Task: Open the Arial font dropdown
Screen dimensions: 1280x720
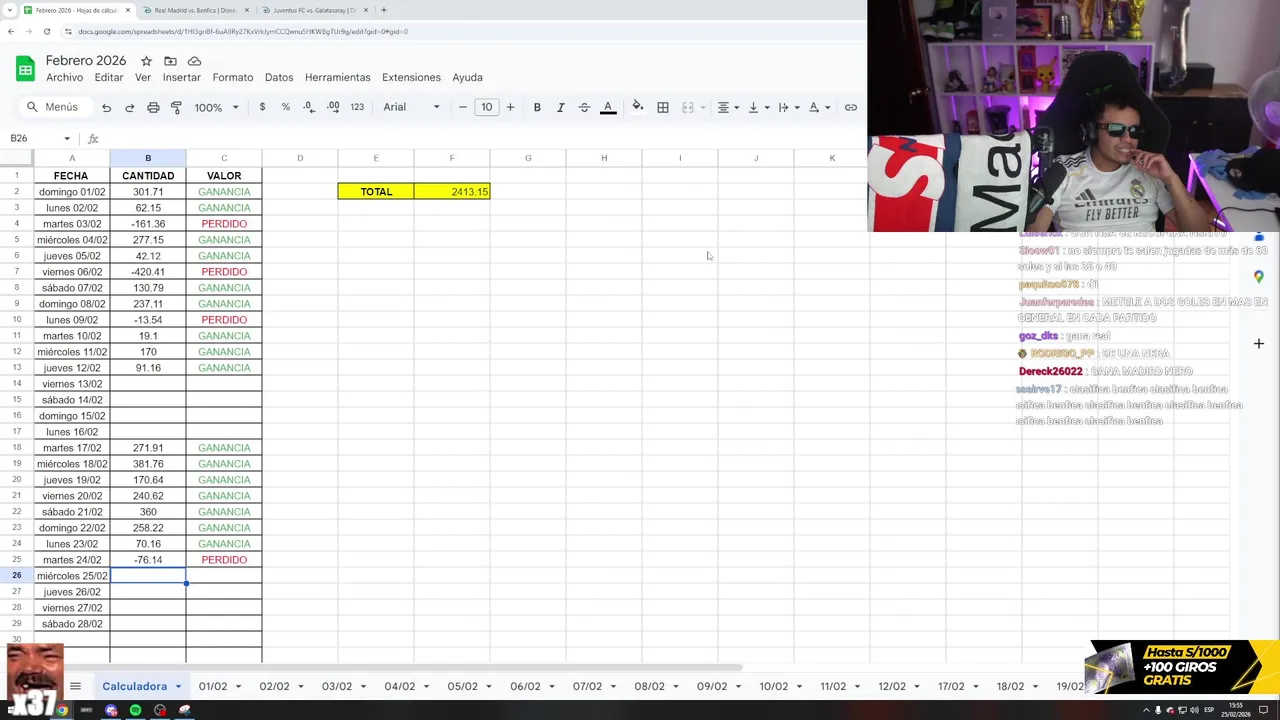Action: (411, 107)
